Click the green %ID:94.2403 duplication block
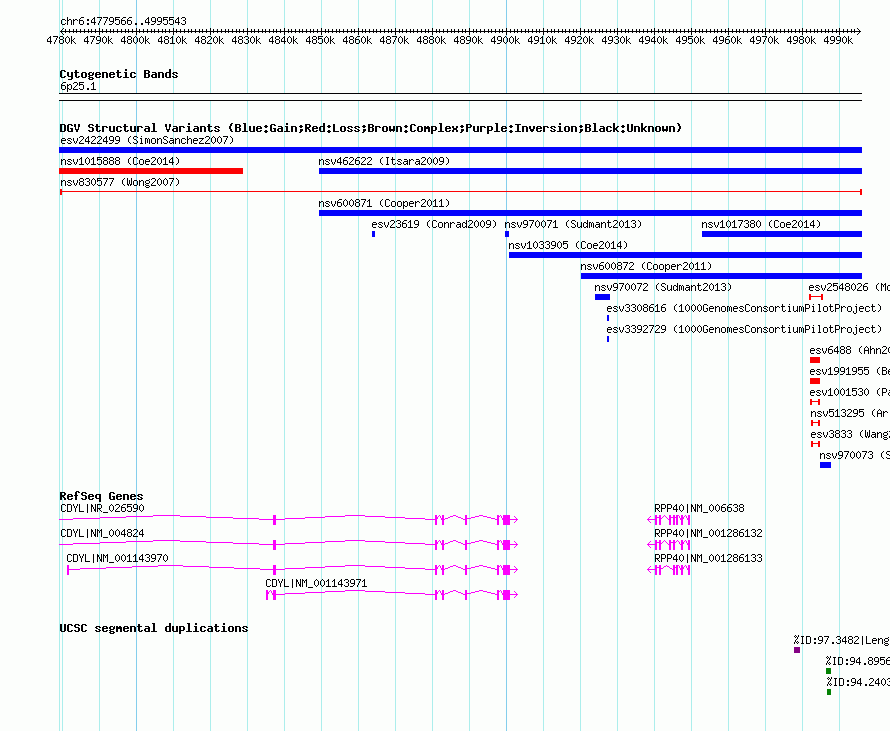This screenshot has width=890, height=731. [829, 692]
